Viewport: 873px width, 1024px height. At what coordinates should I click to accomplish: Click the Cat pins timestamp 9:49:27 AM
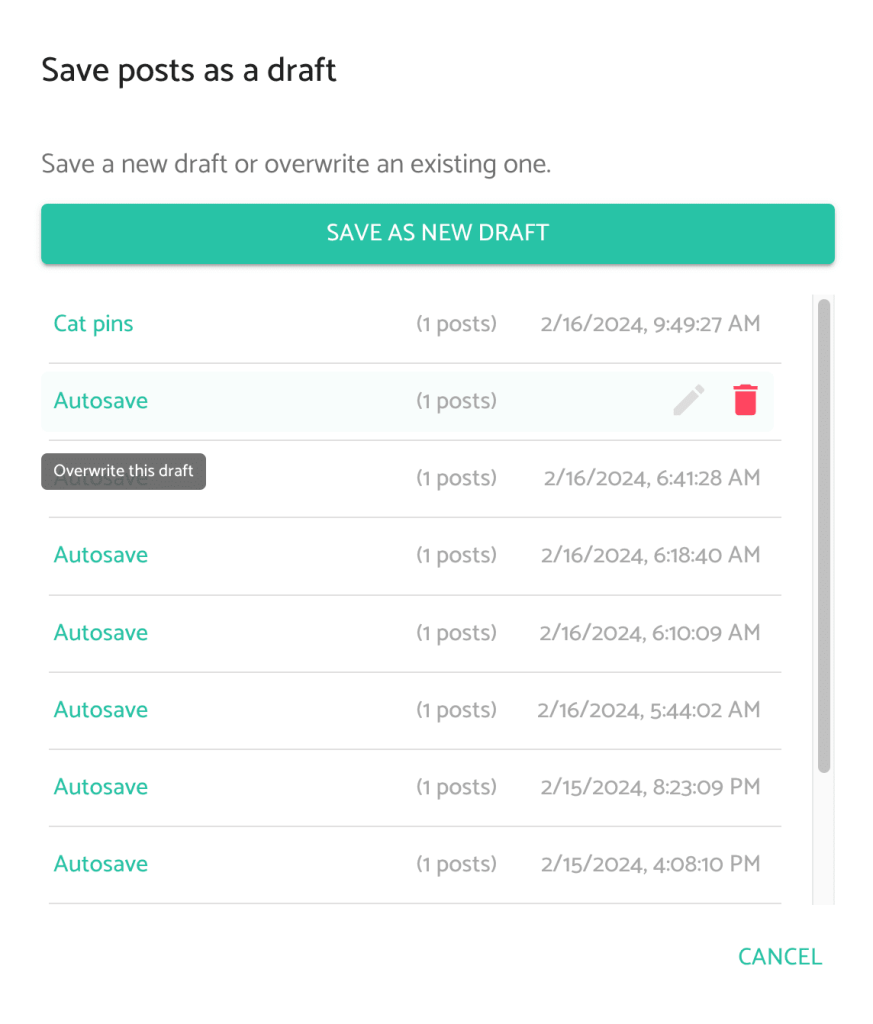pos(650,324)
